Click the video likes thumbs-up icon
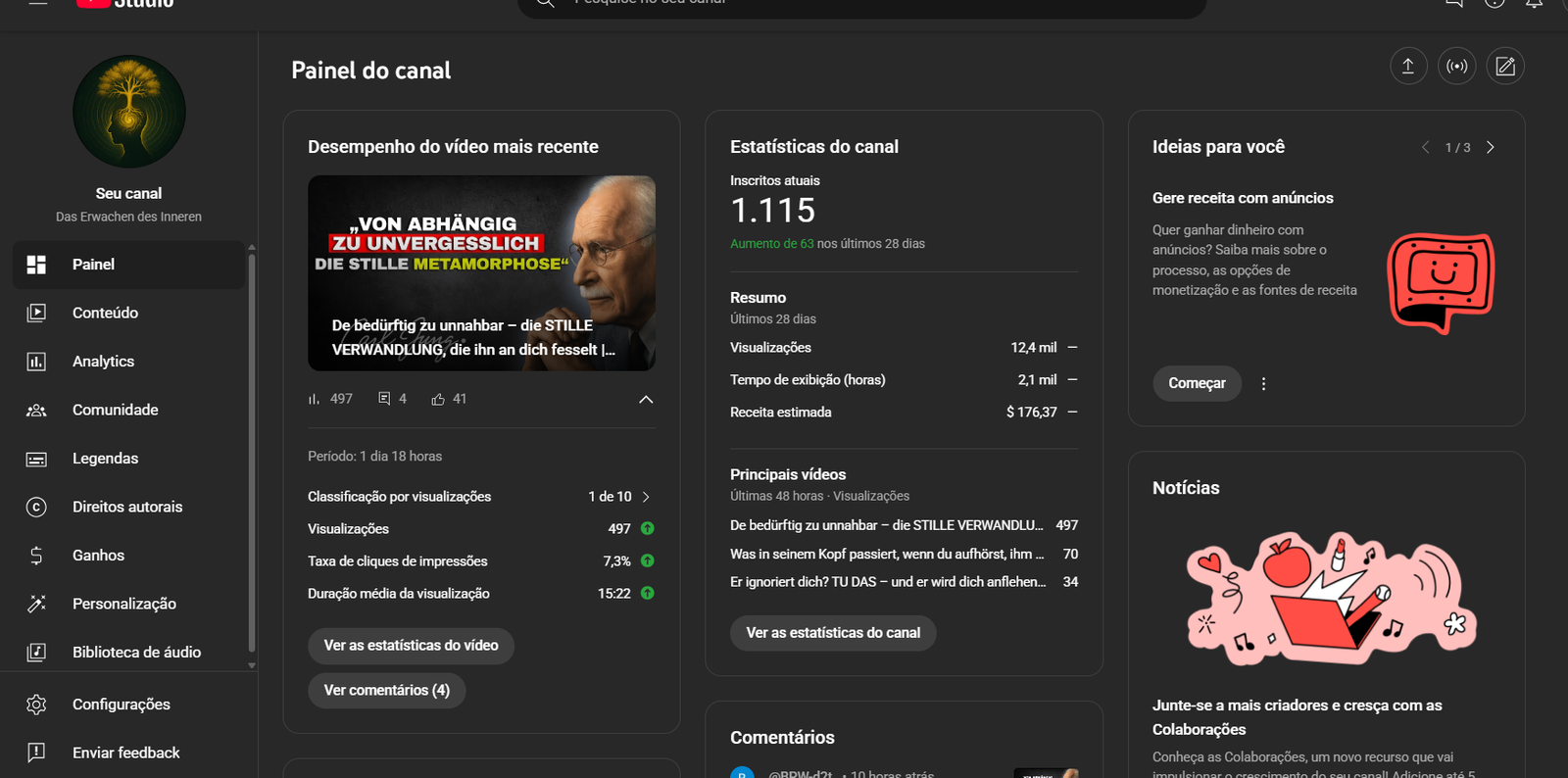 (x=438, y=400)
